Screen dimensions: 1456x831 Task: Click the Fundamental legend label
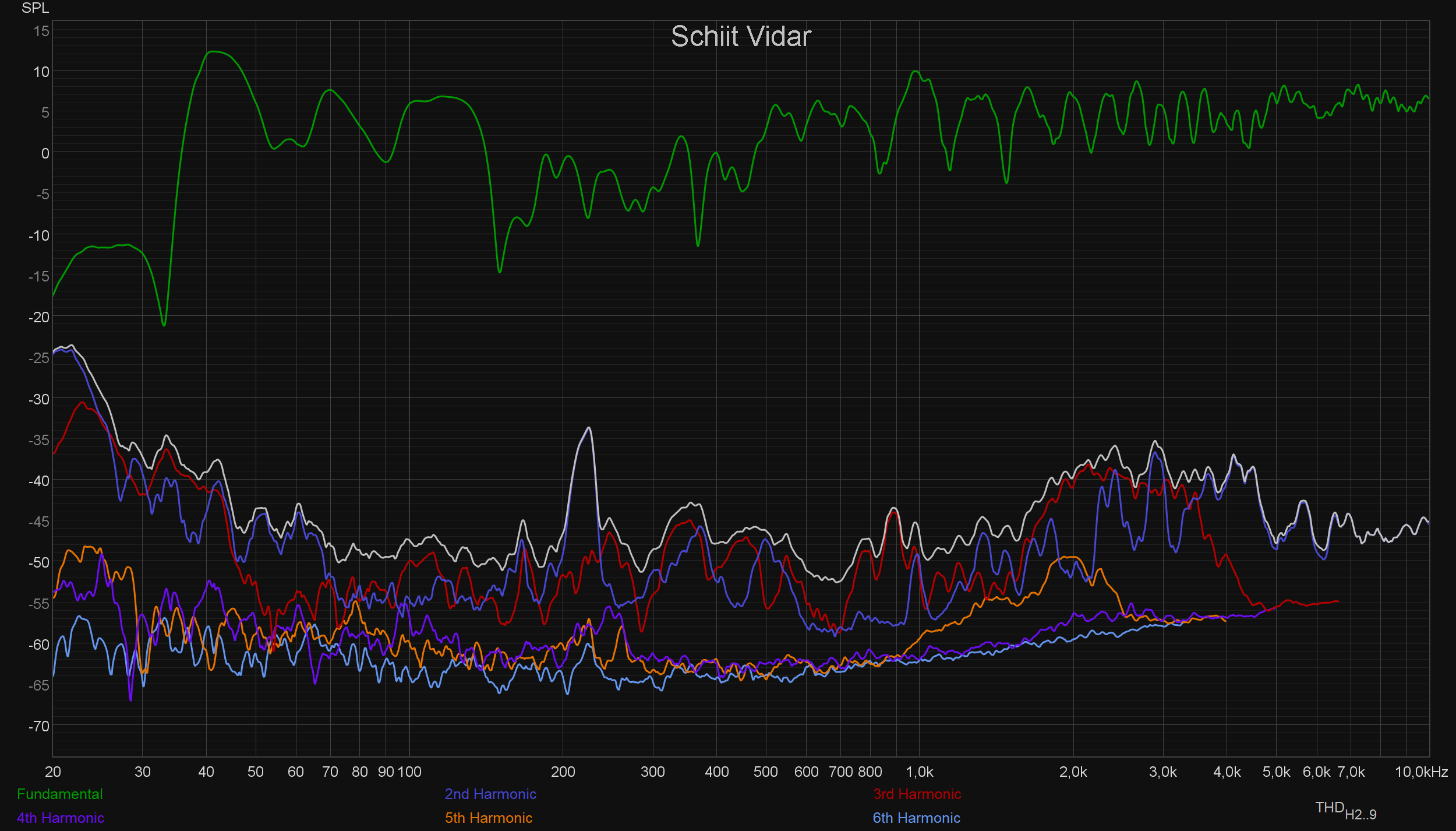pos(60,794)
